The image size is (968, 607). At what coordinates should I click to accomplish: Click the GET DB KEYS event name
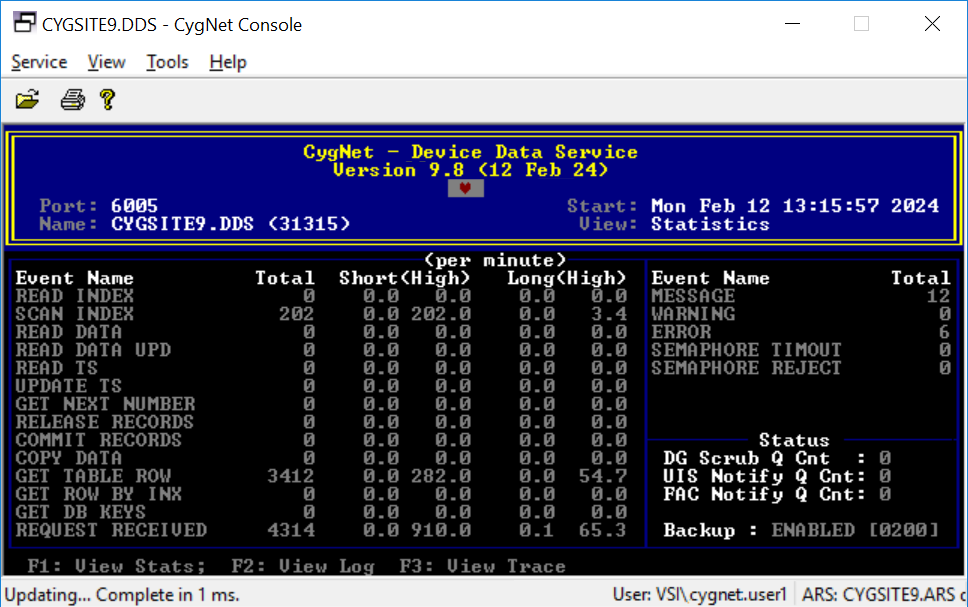81,512
